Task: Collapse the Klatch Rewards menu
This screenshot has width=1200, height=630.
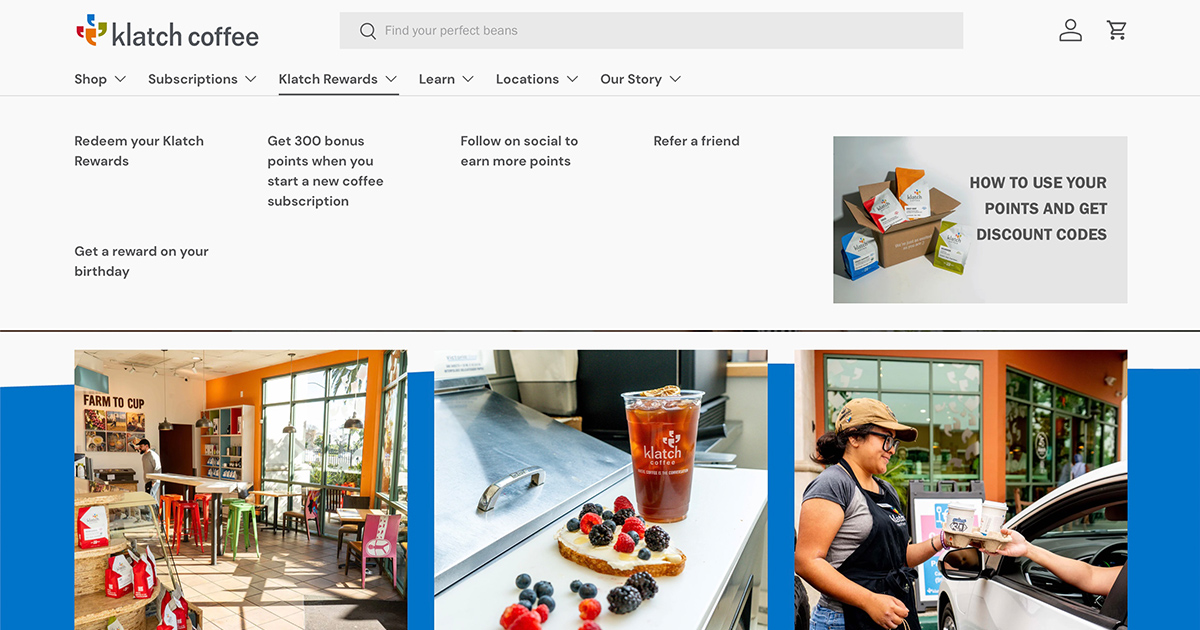Action: [x=338, y=79]
